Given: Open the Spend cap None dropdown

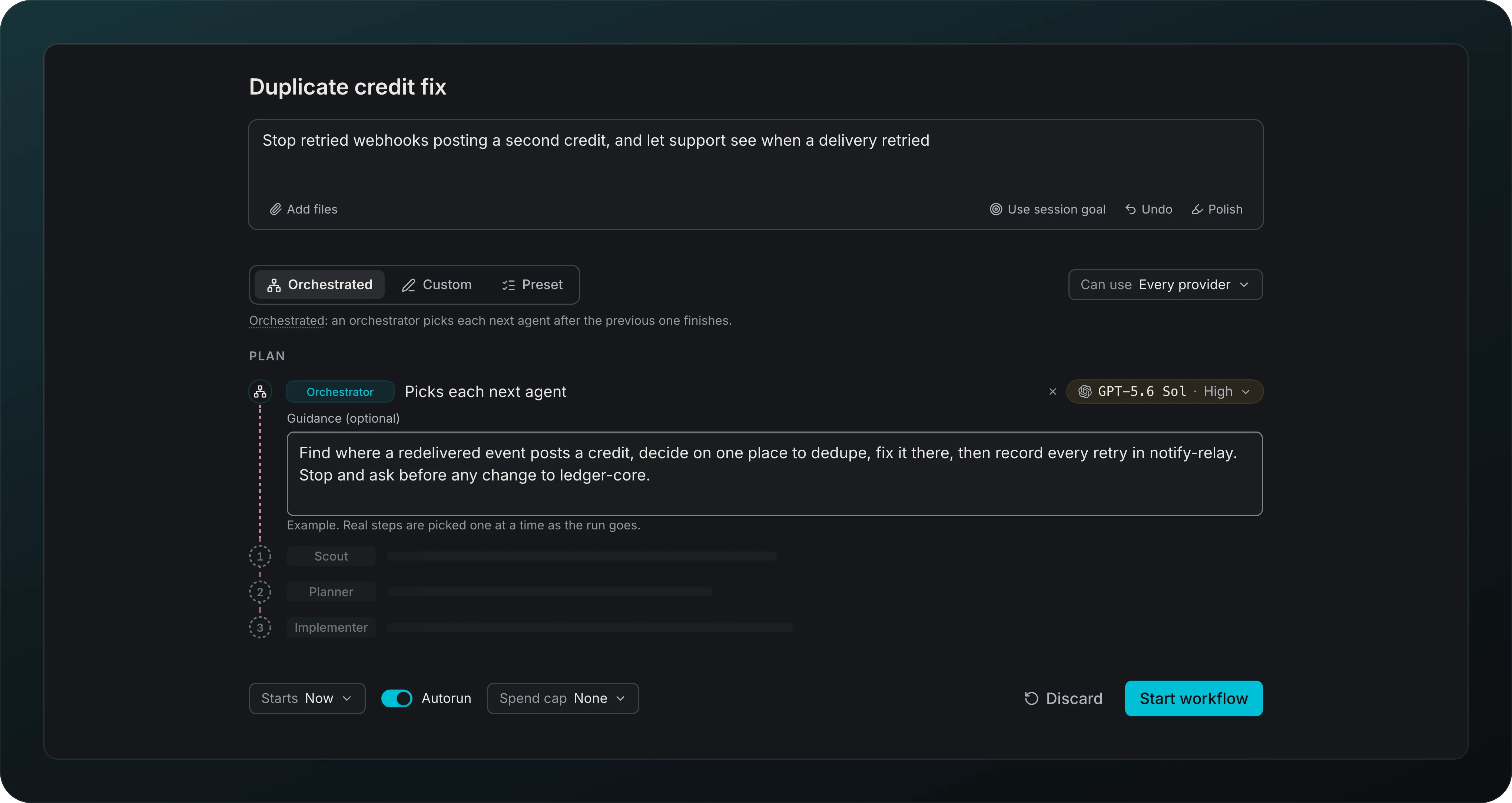Looking at the screenshot, I should pyautogui.click(x=563, y=698).
